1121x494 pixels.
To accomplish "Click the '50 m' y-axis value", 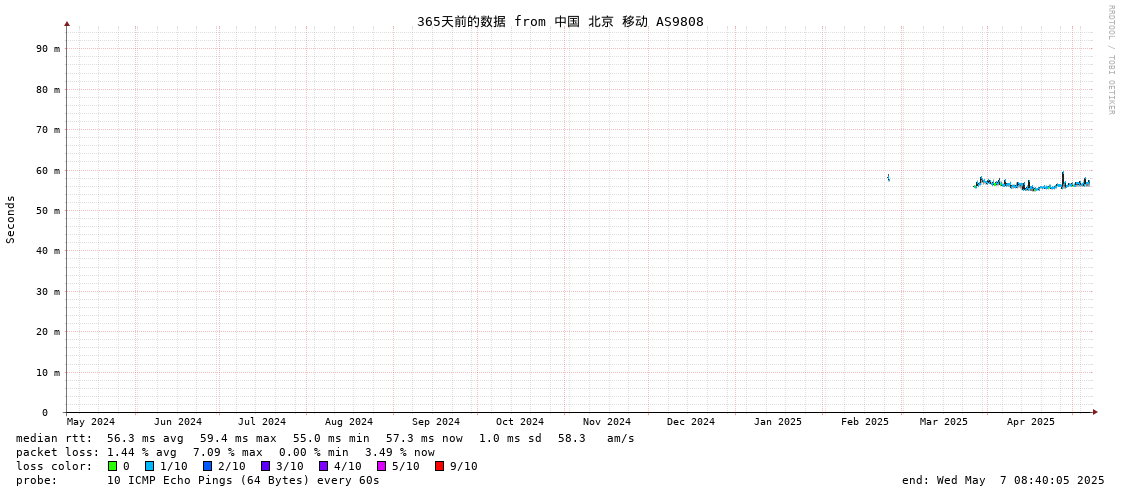I will [x=47, y=210].
